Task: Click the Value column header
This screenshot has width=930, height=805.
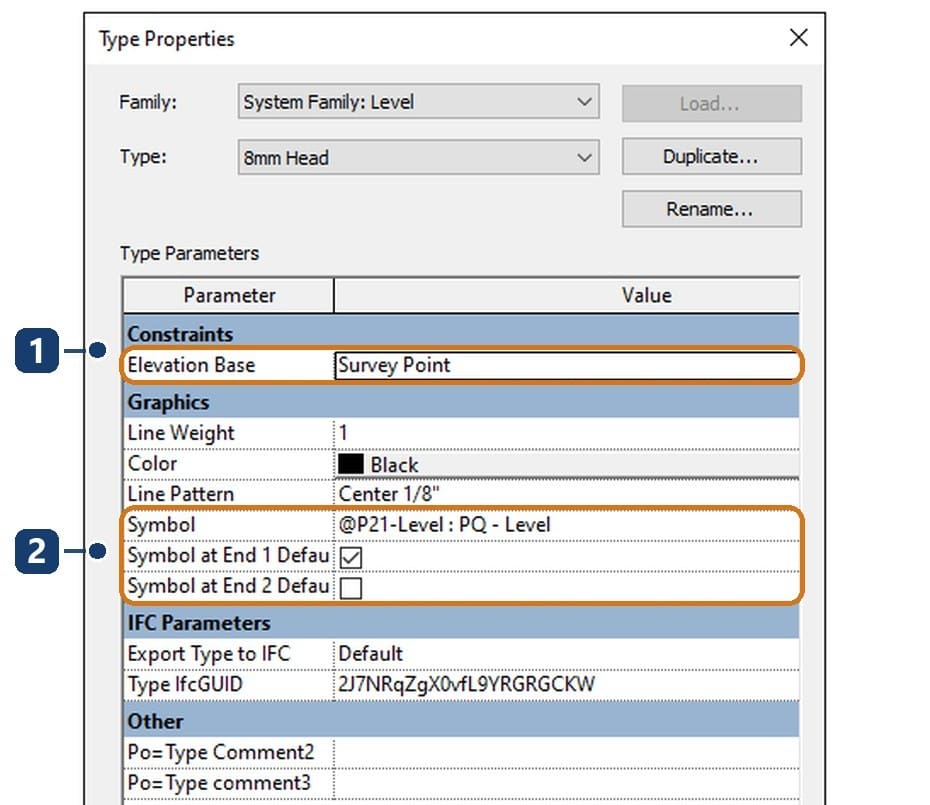Action: tap(566, 295)
